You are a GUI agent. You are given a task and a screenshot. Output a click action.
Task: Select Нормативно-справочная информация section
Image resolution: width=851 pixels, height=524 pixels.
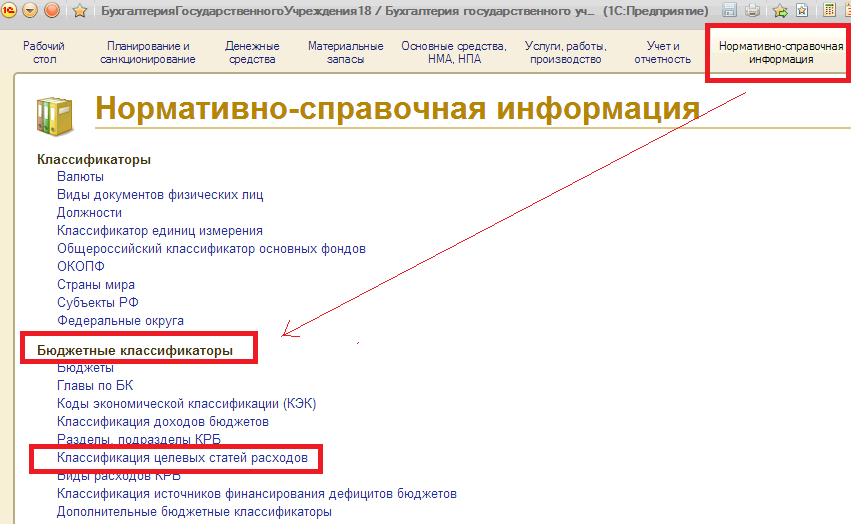tap(781, 53)
